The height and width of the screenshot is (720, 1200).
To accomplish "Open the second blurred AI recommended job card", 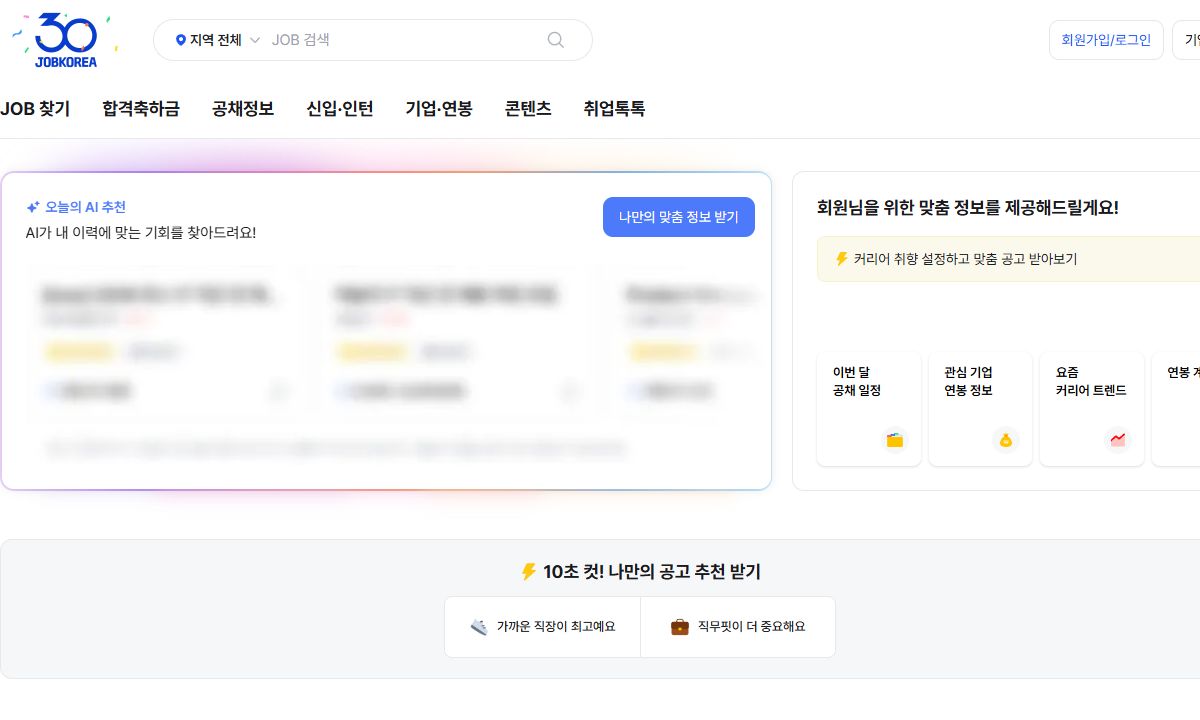I will (x=458, y=340).
